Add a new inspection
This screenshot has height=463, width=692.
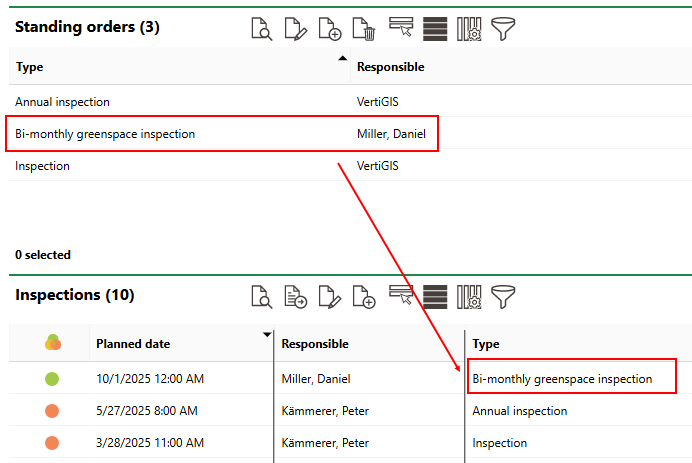[364, 297]
